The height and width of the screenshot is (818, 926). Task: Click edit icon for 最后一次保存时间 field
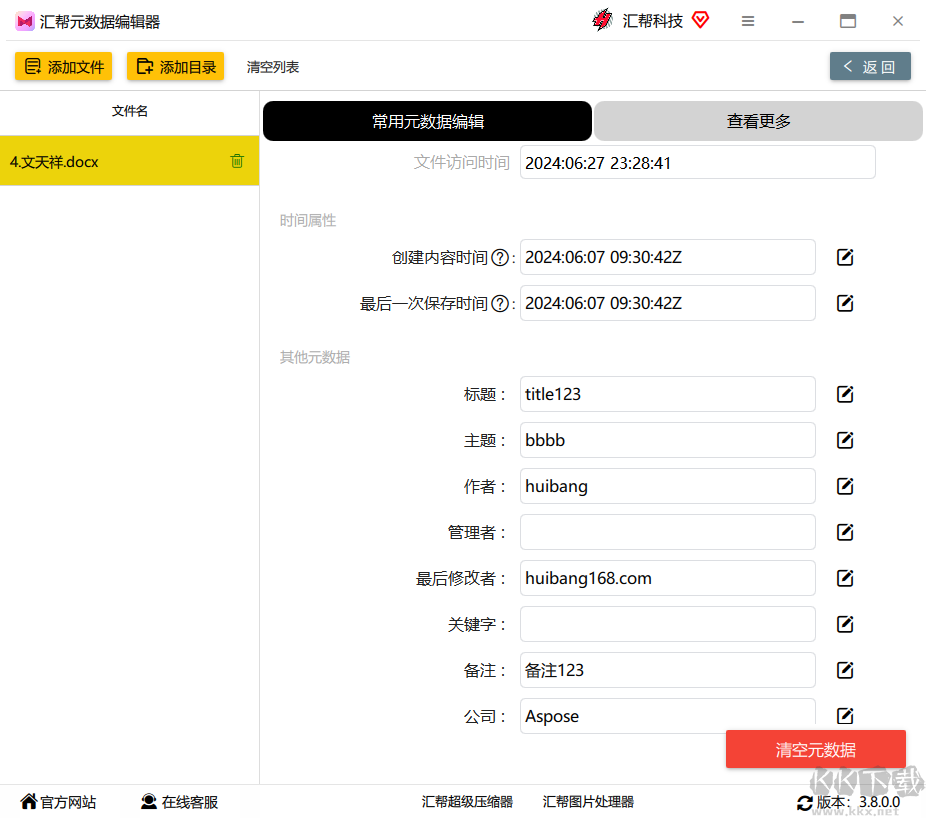(x=845, y=303)
